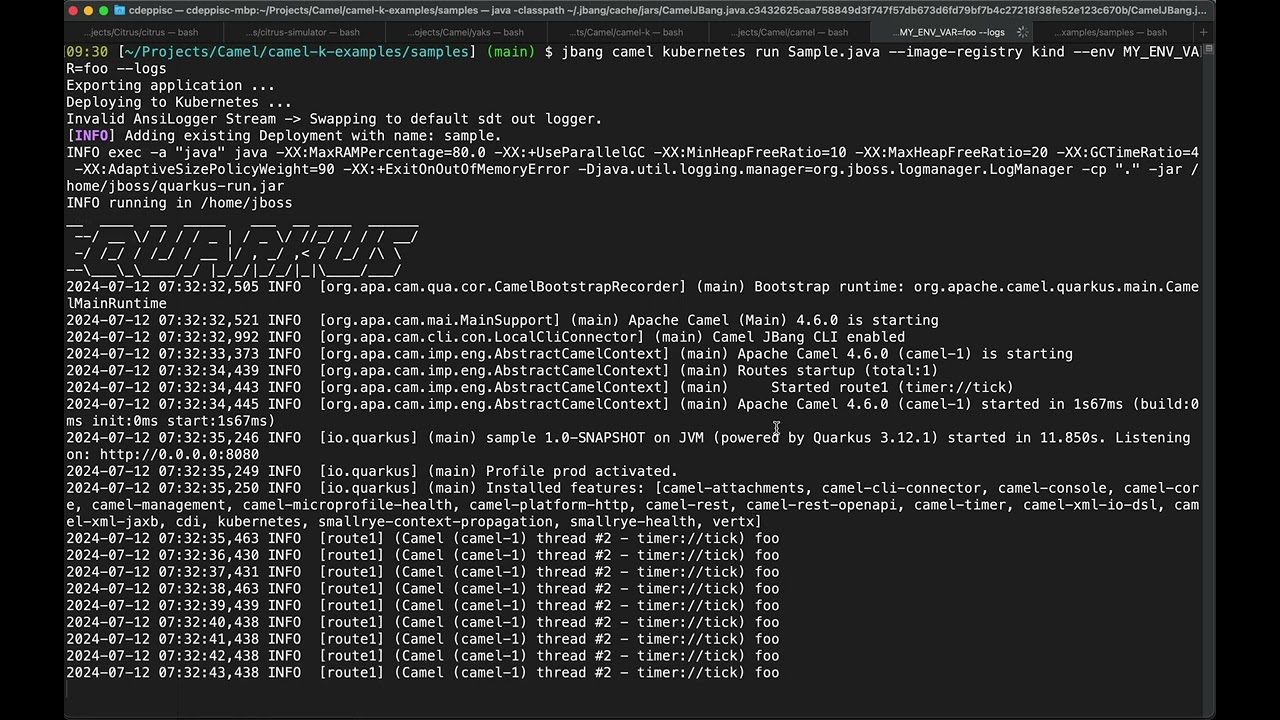
Task: Click the 07:32:39,439 timer tick foo line
Action: click(422, 605)
